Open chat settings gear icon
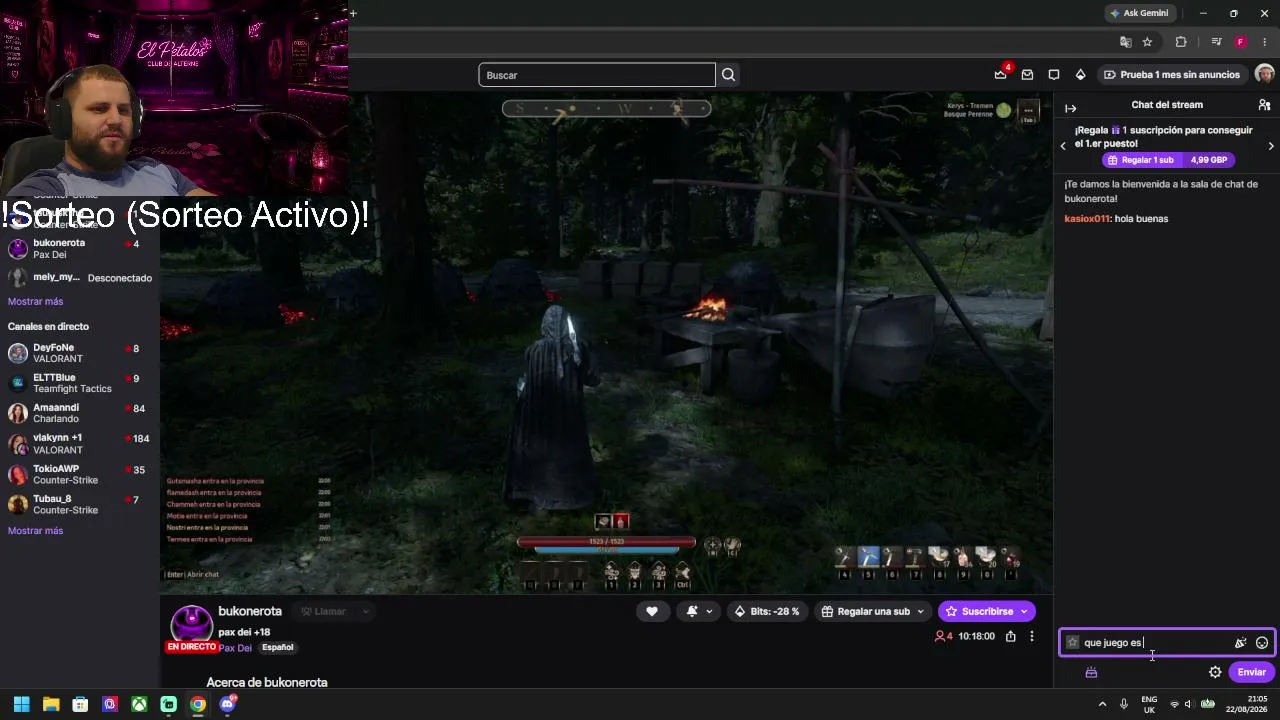Viewport: 1280px width, 720px height. 1215,672
